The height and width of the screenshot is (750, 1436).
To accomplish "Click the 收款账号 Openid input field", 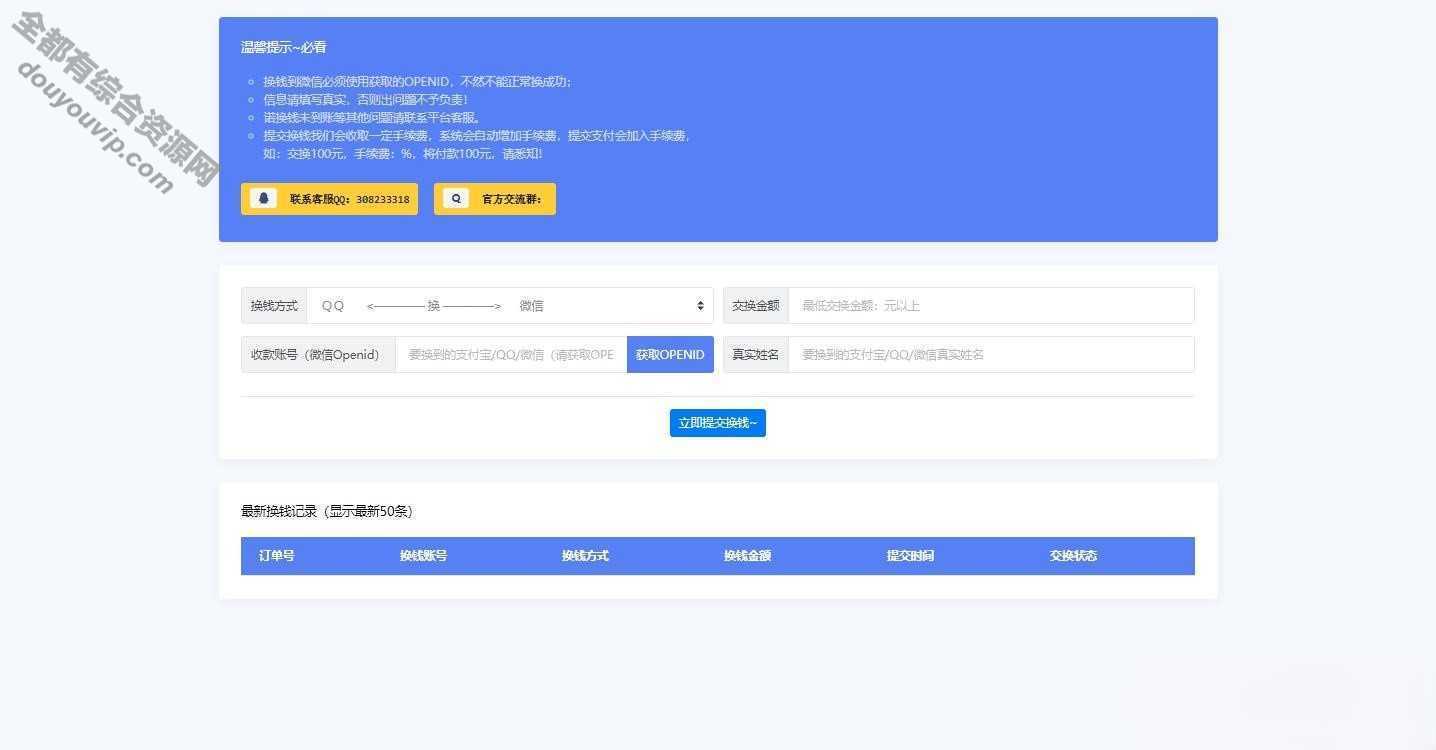I will [511, 355].
